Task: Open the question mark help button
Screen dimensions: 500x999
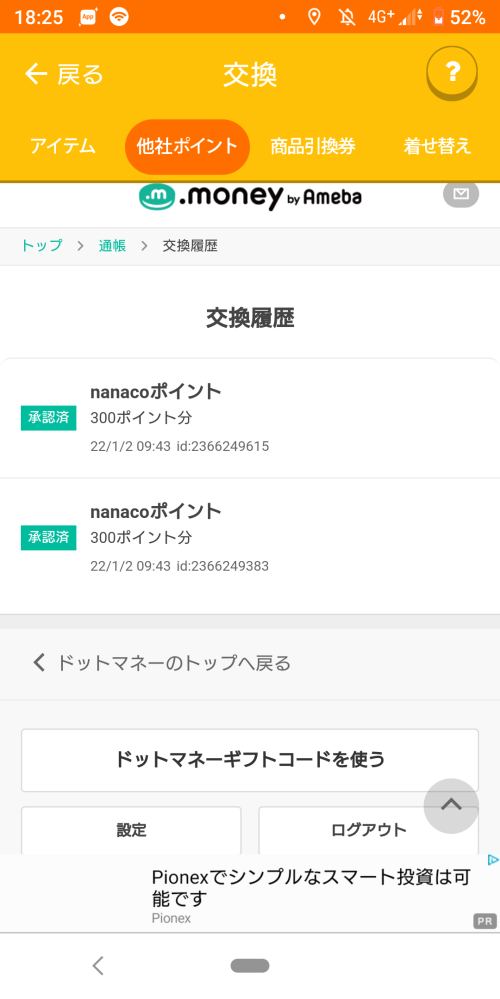Action: point(452,73)
